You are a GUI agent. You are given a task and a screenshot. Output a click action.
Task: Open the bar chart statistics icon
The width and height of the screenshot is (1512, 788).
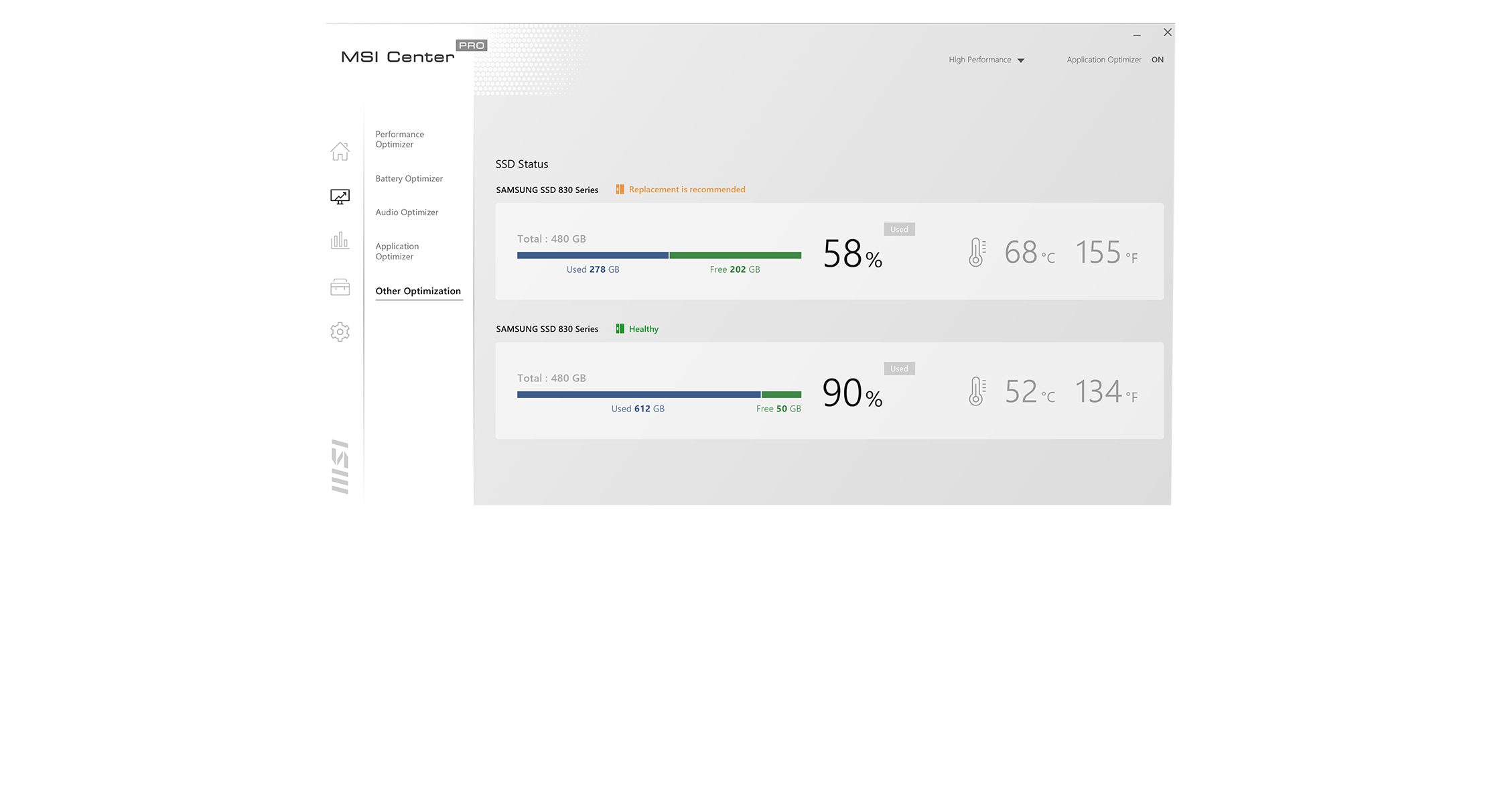tap(340, 240)
